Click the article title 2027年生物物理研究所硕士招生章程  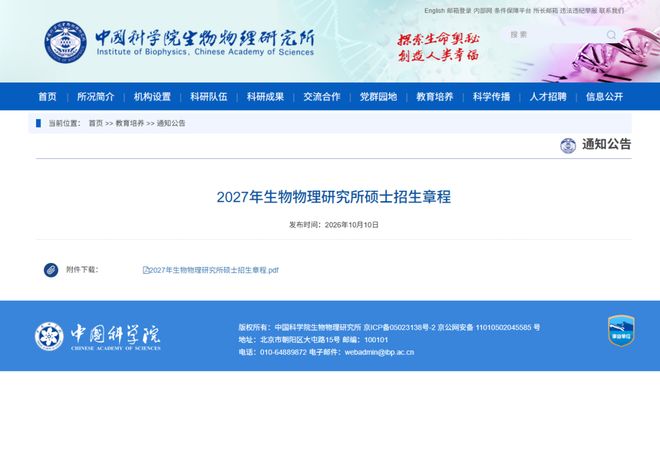coord(333,197)
